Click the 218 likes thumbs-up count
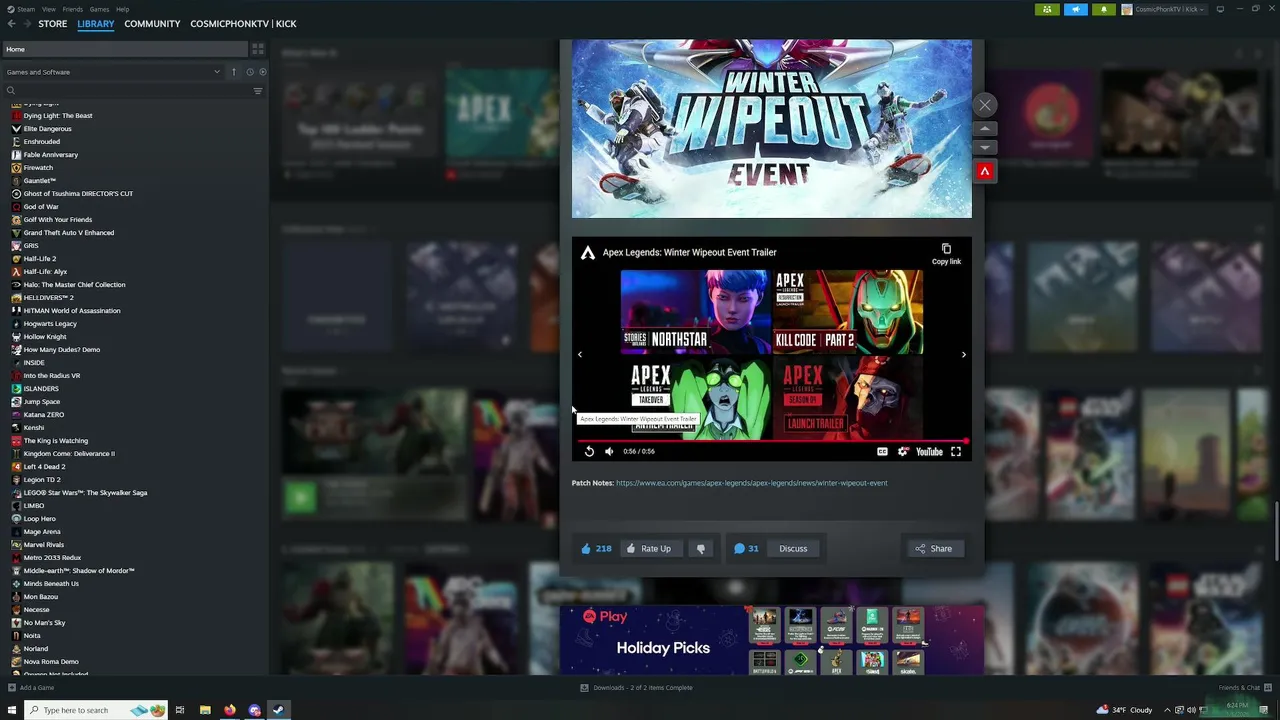The height and width of the screenshot is (720, 1280). (596, 548)
